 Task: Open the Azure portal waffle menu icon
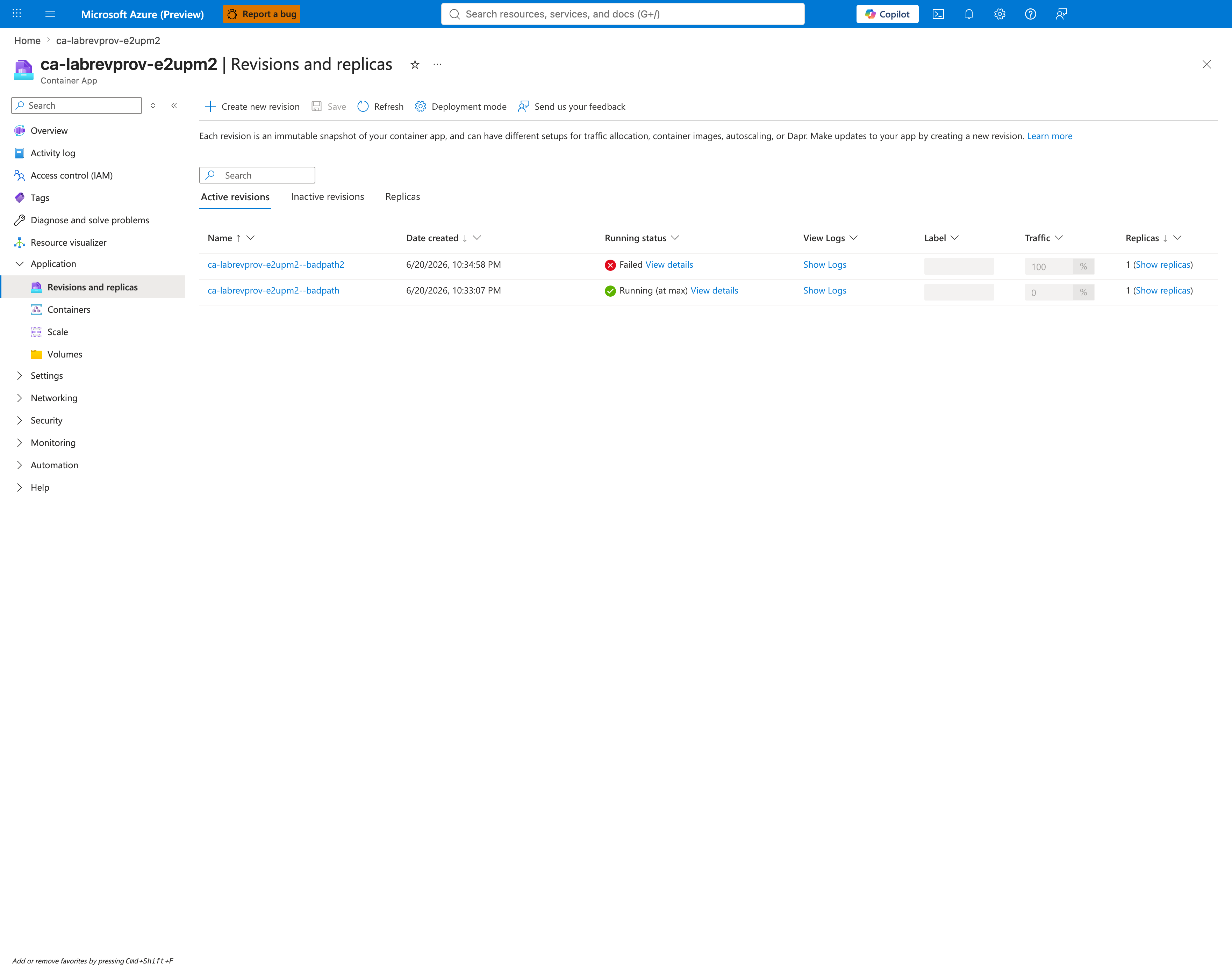pos(17,14)
